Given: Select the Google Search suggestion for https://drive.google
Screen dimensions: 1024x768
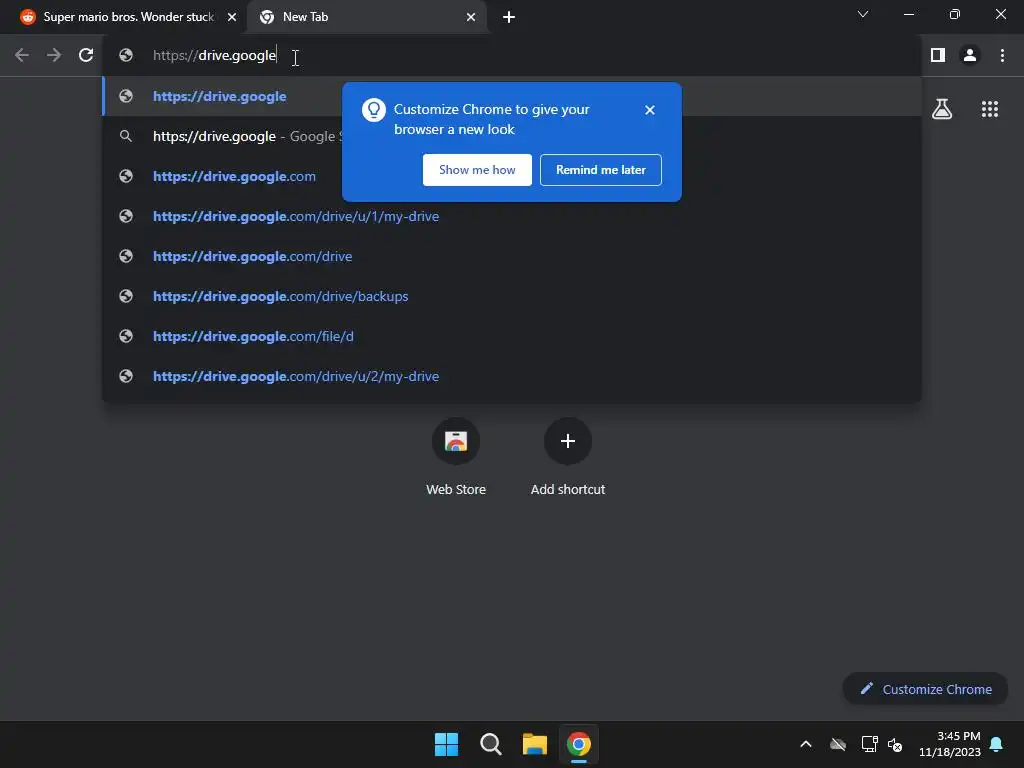Looking at the screenshot, I should (512, 136).
